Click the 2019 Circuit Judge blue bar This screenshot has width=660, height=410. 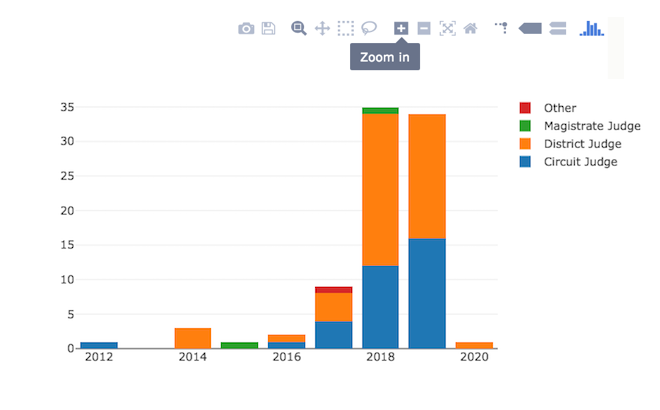coord(427,293)
